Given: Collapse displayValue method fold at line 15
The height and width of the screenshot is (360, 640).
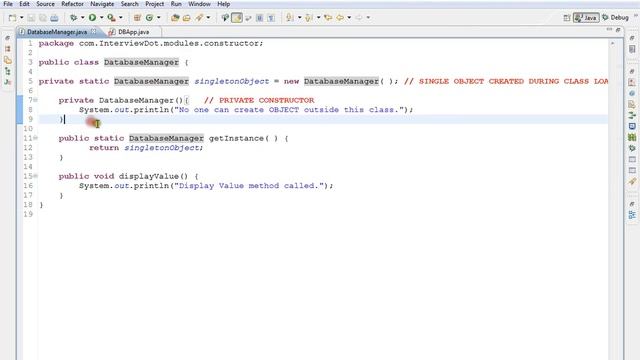Looking at the screenshot, I should 36,176.
